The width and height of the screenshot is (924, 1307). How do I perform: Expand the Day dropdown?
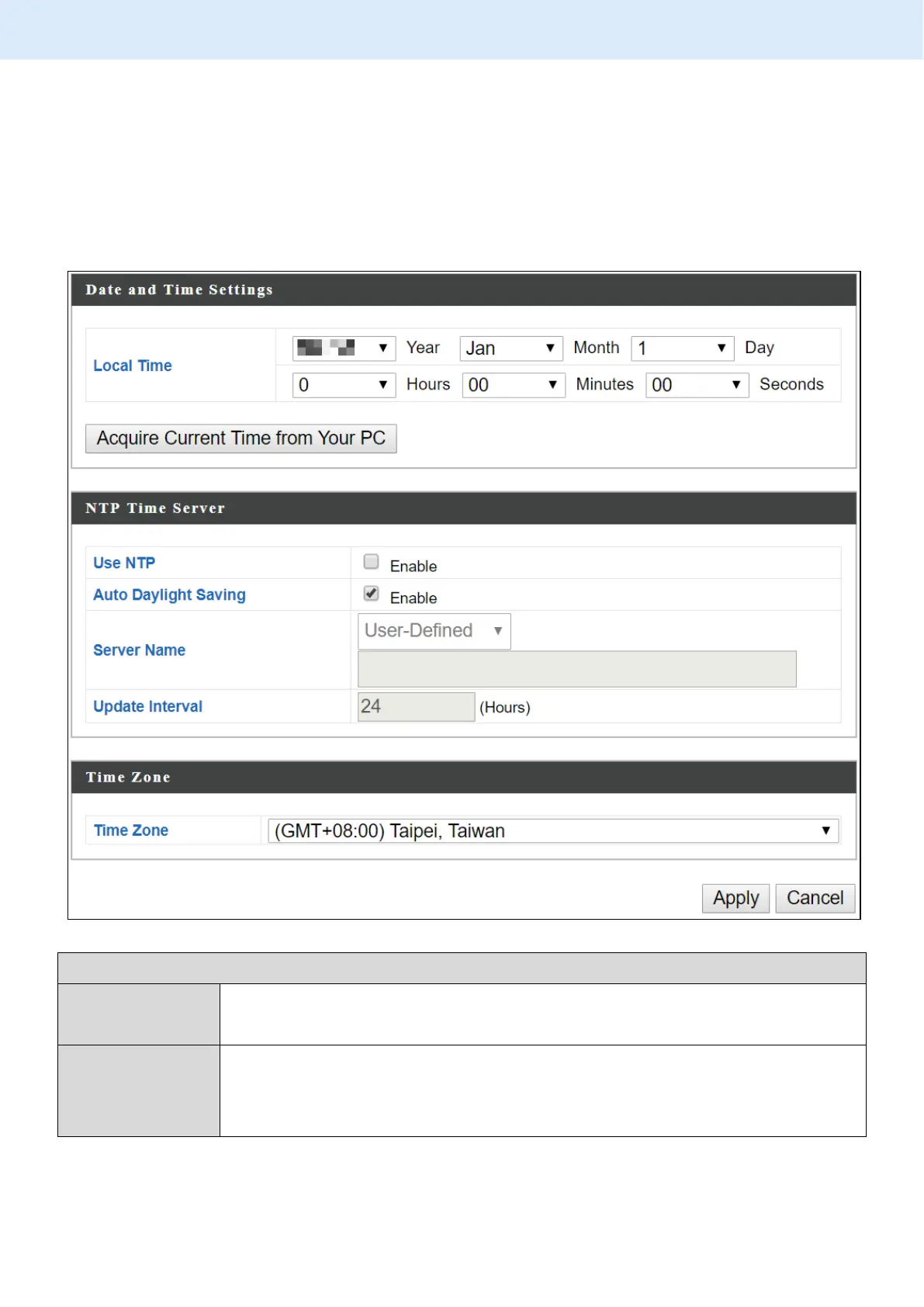pyautogui.click(x=682, y=348)
